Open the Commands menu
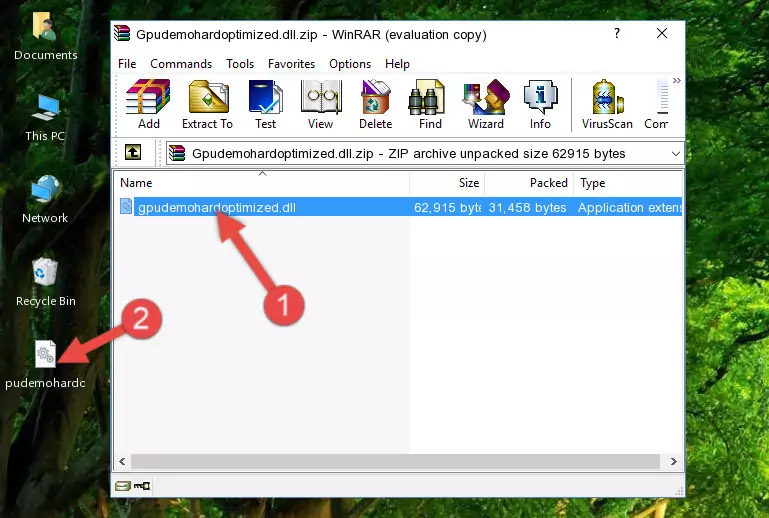This screenshot has width=769, height=518. pyautogui.click(x=181, y=64)
